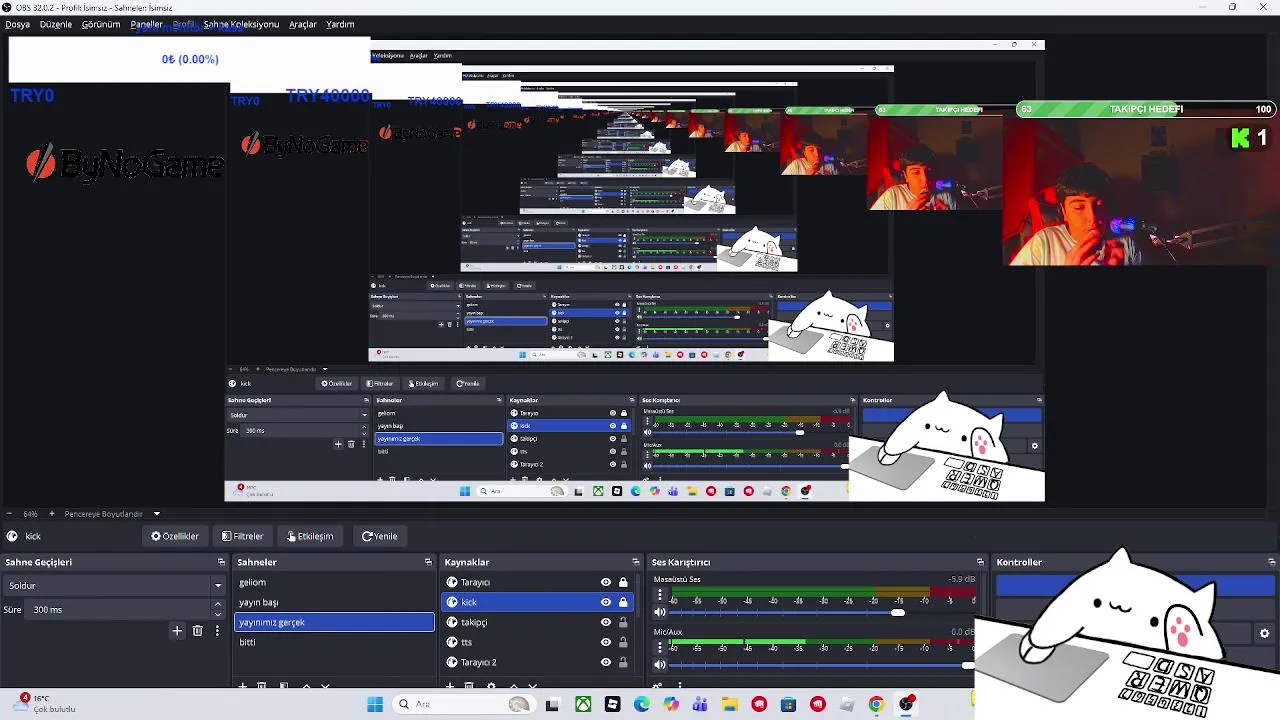Open Mic/Aux three-dot options
The image size is (1280, 720).
(659, 647)
